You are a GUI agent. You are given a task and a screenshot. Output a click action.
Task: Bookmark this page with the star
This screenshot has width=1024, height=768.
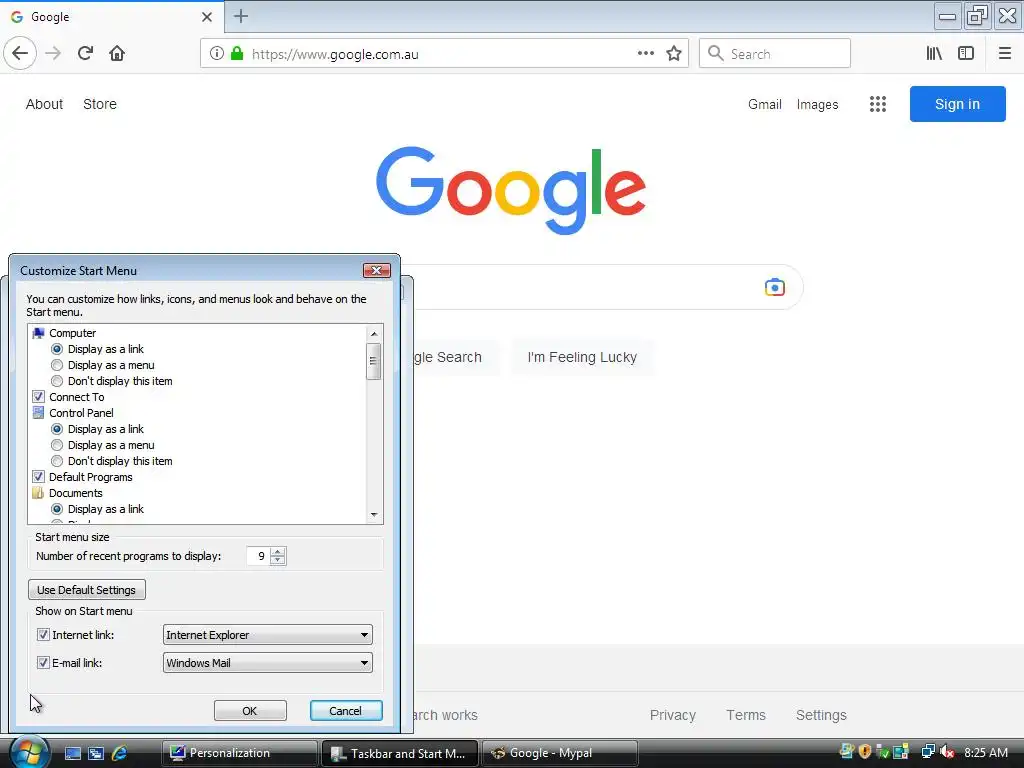[674, 54]
